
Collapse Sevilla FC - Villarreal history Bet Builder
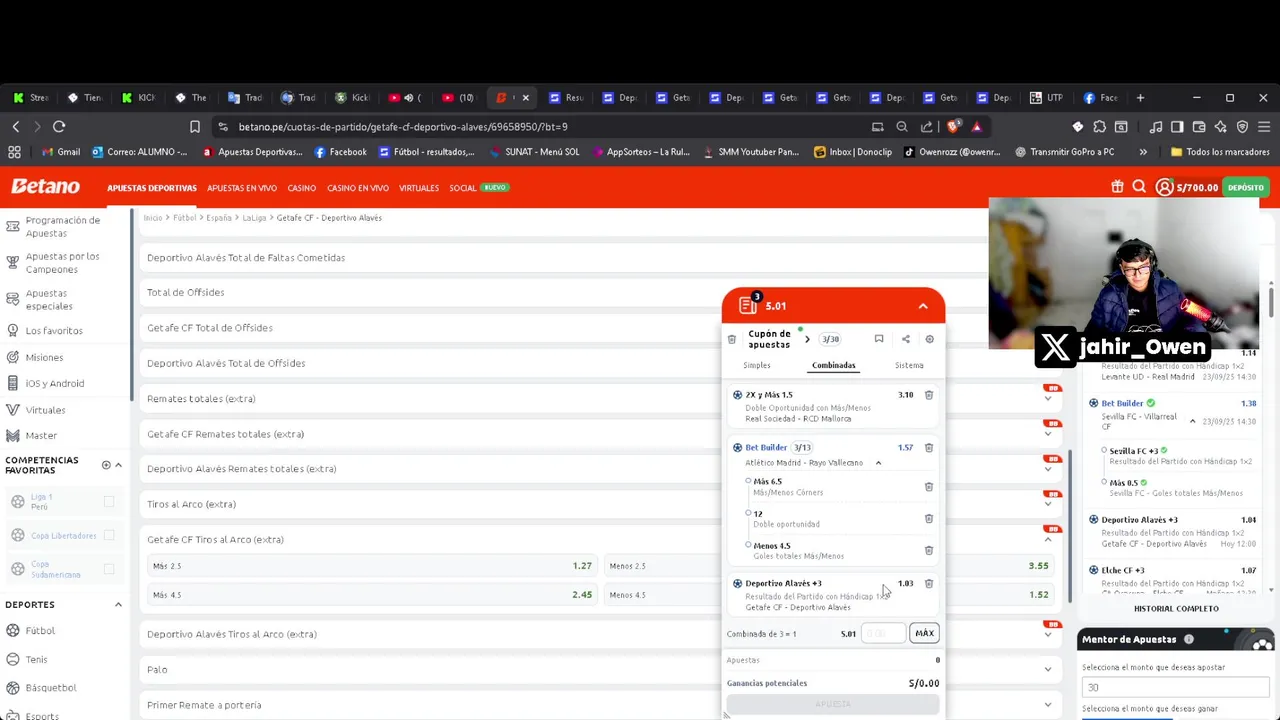tap(1192, 422)
